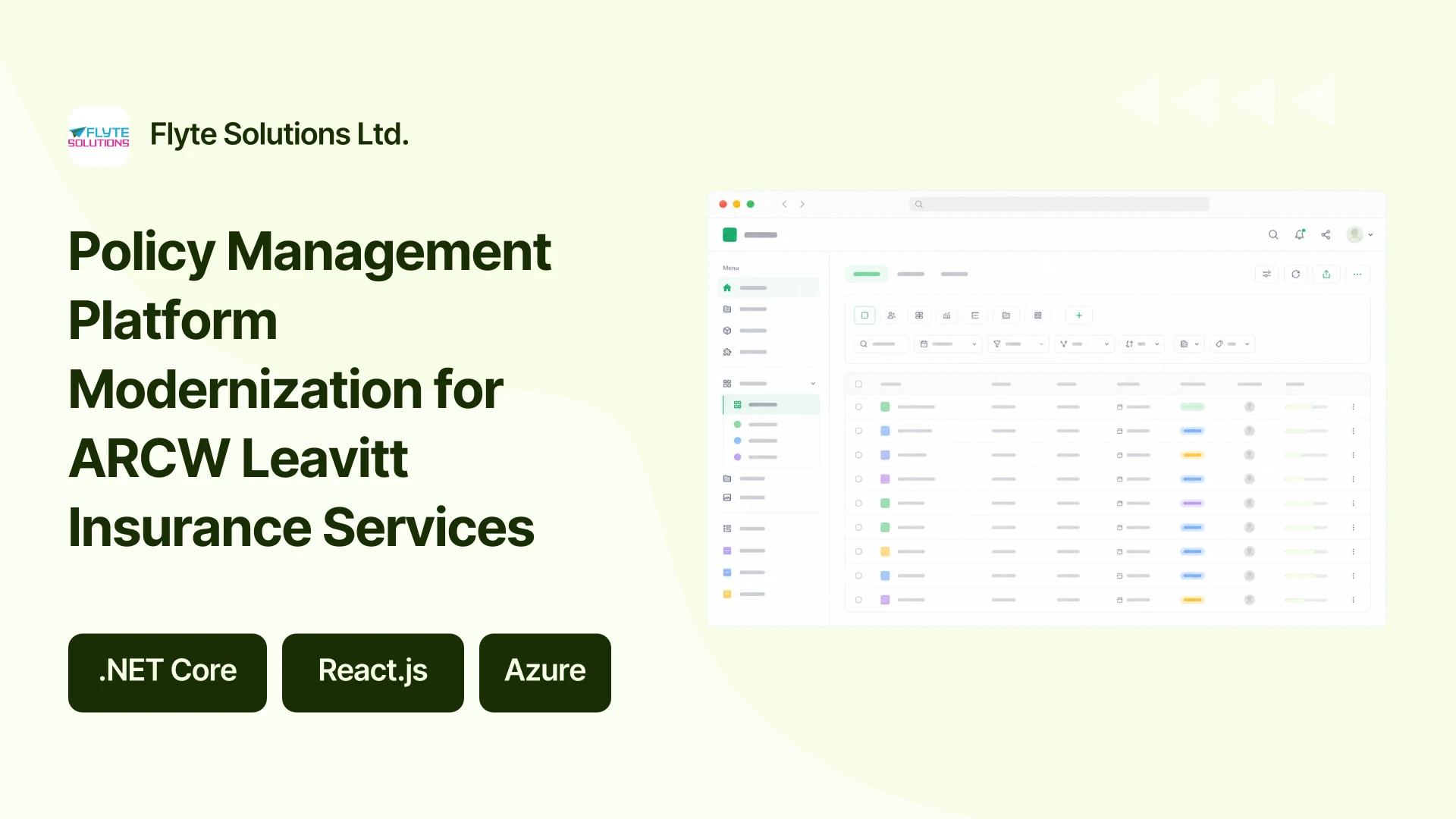This screenshot has width=1456, height=819.
Task: Click the export upload button
Action: pos(1326,275)
